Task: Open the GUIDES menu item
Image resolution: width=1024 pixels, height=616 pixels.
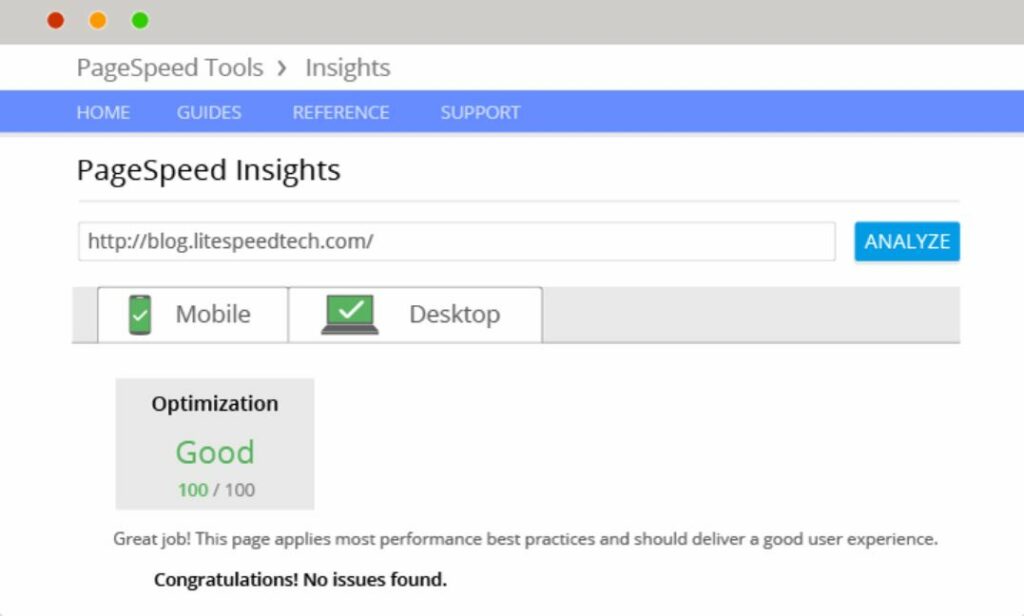Action: tap(209, 112)
